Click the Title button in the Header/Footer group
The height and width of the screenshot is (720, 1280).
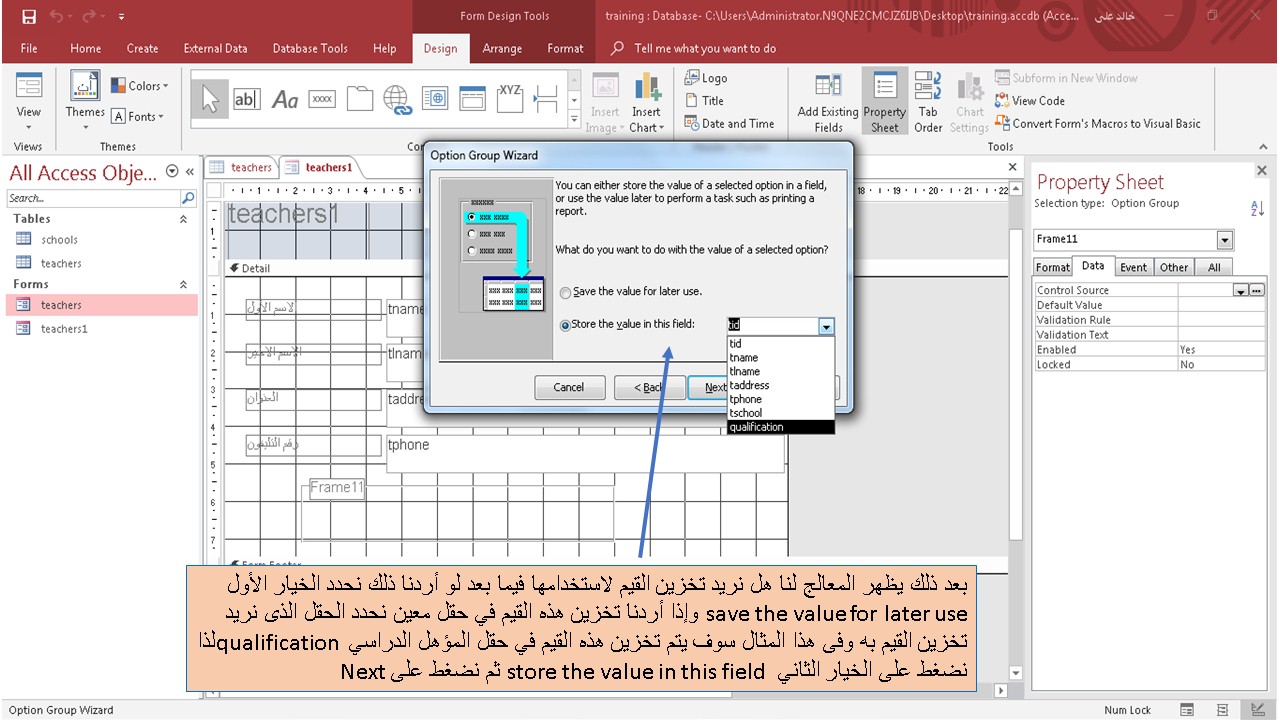(x=705, y=100)
